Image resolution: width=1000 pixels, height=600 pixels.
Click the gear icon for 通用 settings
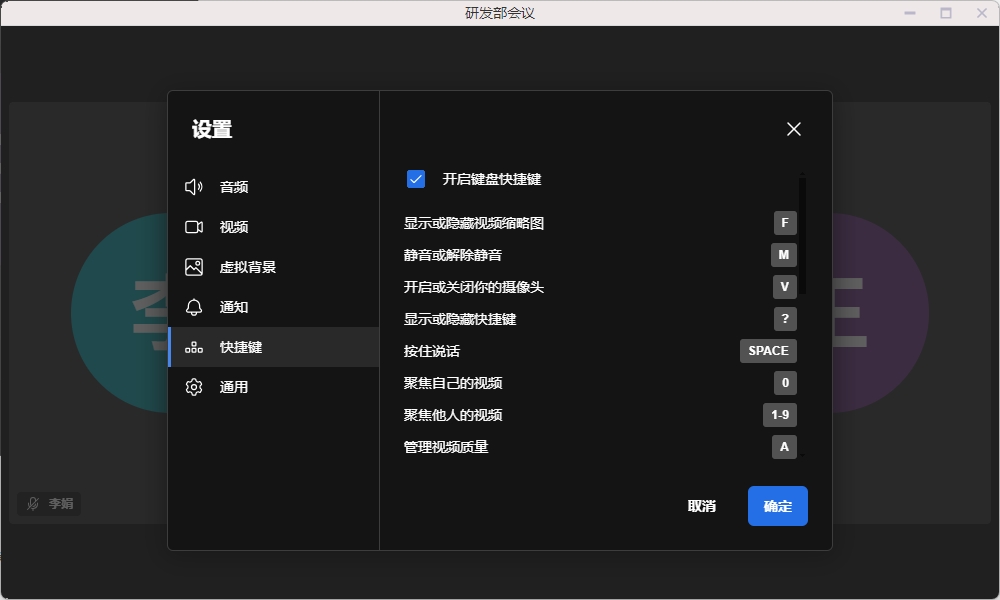(194, 387)
